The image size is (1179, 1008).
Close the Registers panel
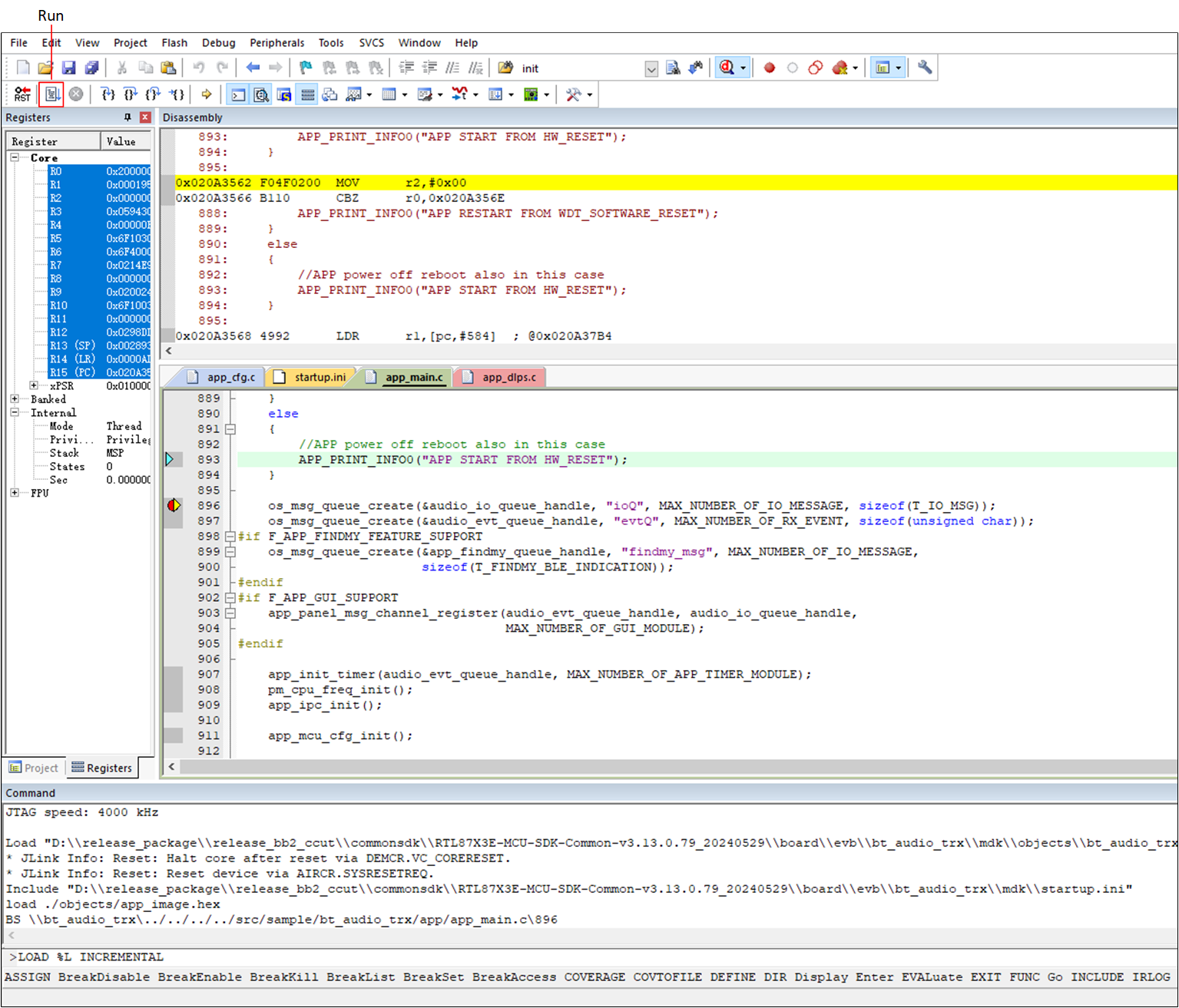pos(145,117)
